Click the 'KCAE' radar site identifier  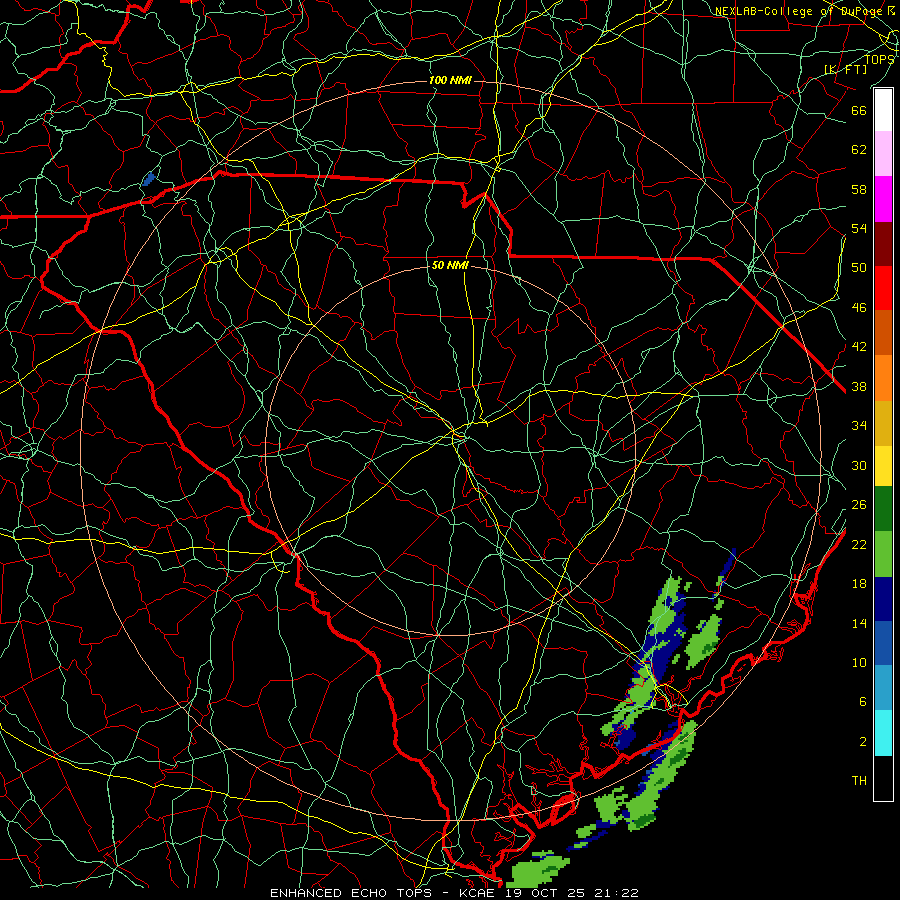point(476,893)
